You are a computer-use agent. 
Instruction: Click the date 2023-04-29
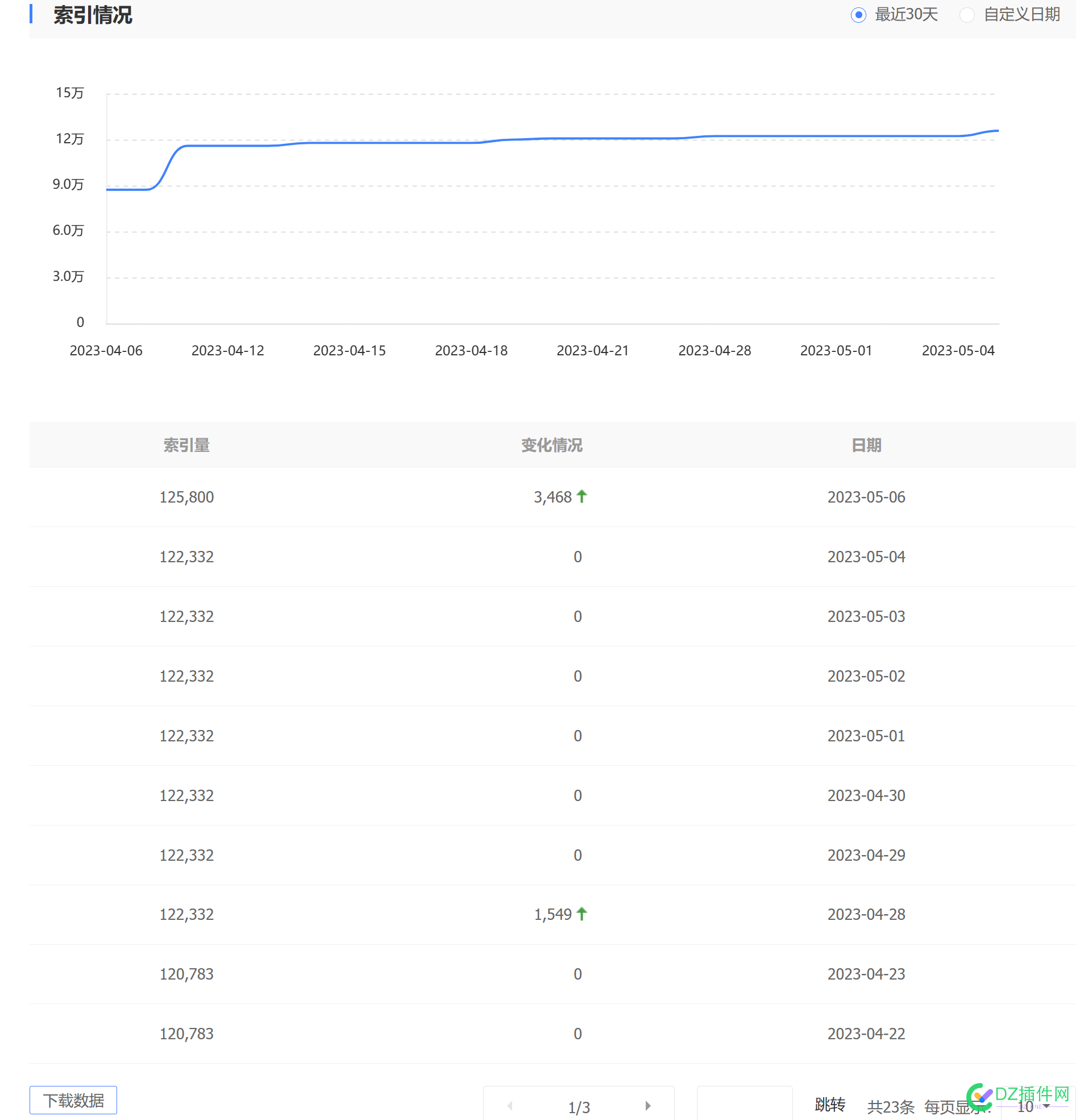(x=866, y=856)
